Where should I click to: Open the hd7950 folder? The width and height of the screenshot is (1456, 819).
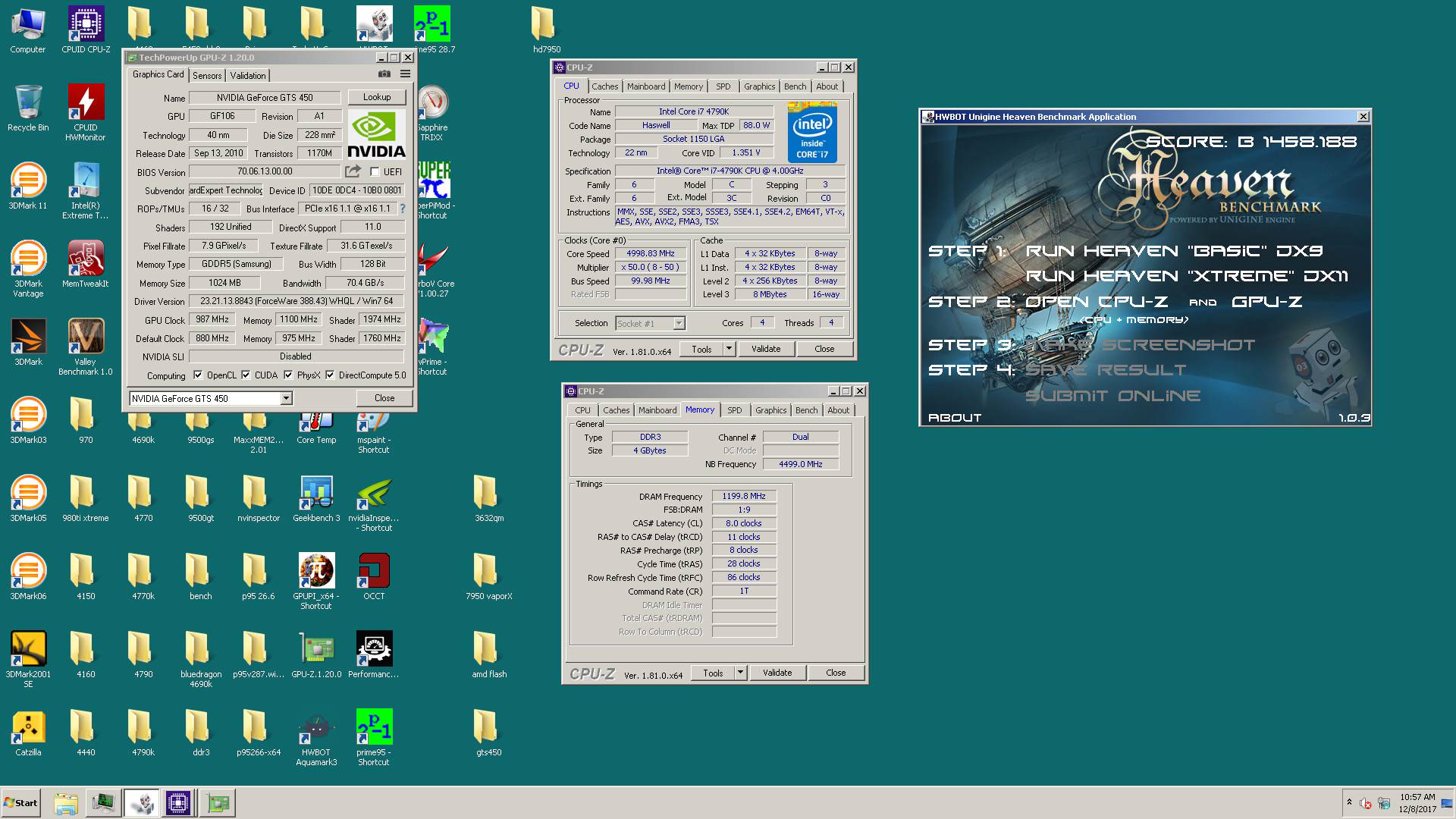[546, 30]
